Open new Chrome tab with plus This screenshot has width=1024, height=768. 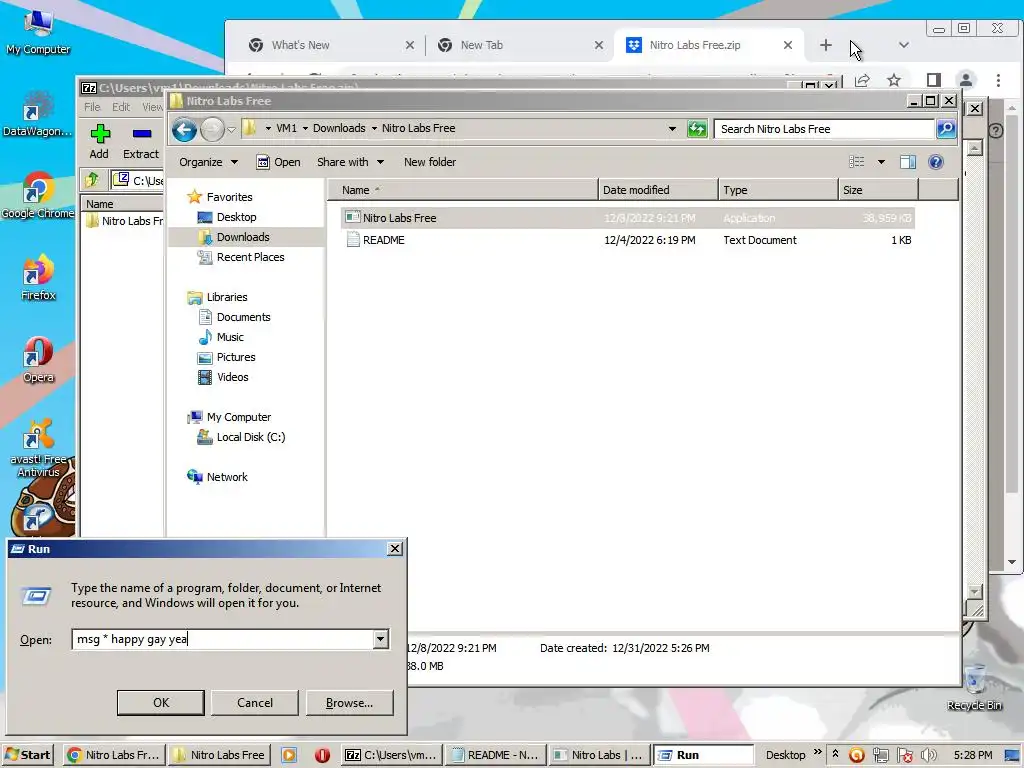point(825,45)
